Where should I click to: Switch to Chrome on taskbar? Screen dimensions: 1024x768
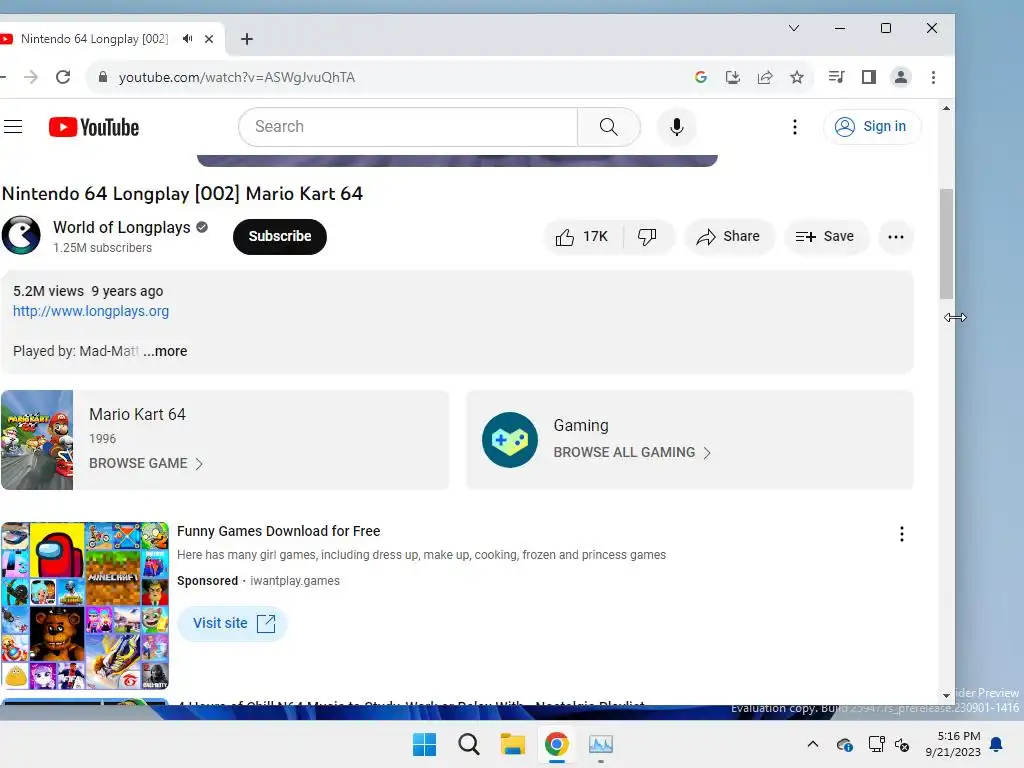(556, 744)
